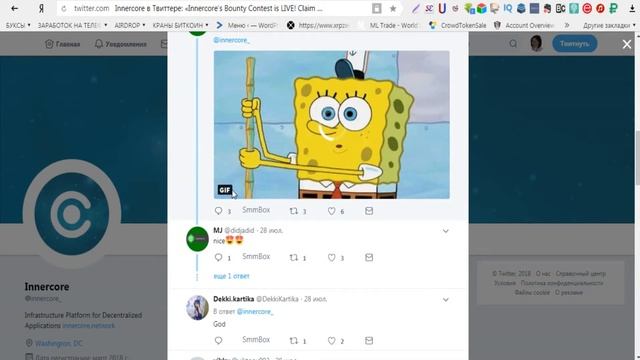Viewport: 640px width, 360px height.
Task: Click the IQ extension icon
Action: coord(508,8)
